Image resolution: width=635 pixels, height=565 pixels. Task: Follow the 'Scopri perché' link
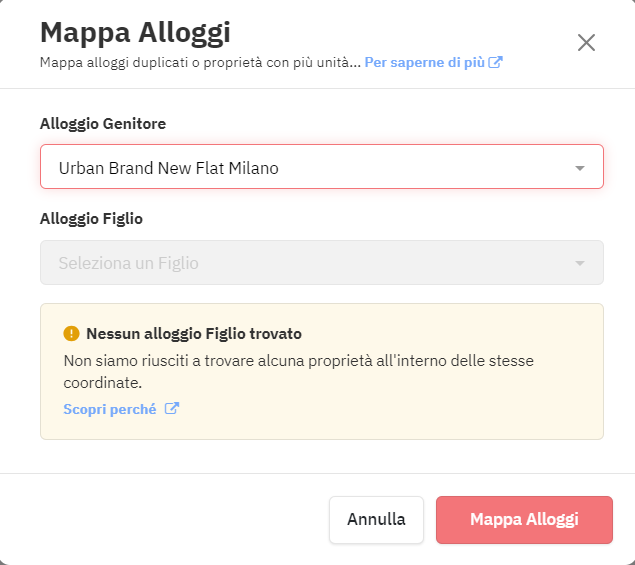click(110, 409)
